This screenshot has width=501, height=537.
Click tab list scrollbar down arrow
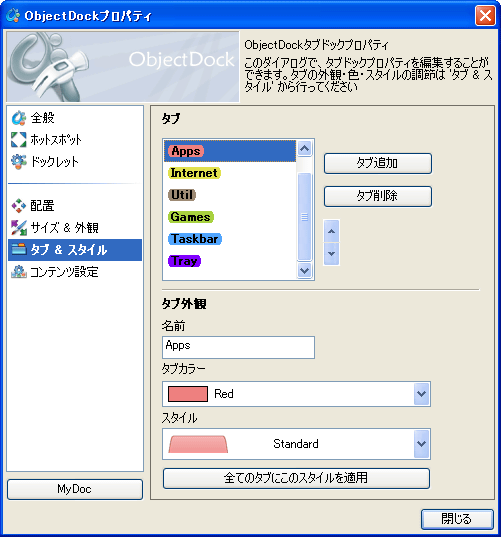pos(304,271)
